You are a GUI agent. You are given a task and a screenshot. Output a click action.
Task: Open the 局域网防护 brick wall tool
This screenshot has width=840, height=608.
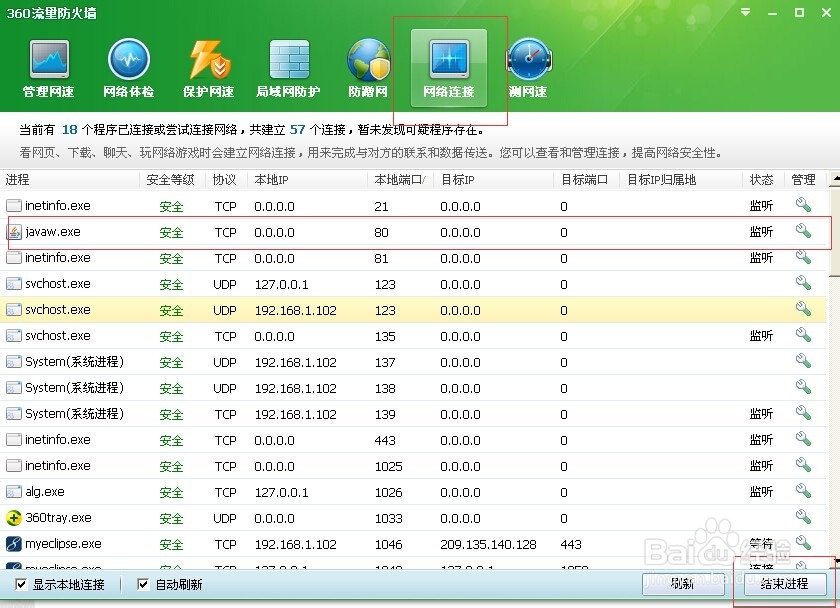click(x=288, y=68)
